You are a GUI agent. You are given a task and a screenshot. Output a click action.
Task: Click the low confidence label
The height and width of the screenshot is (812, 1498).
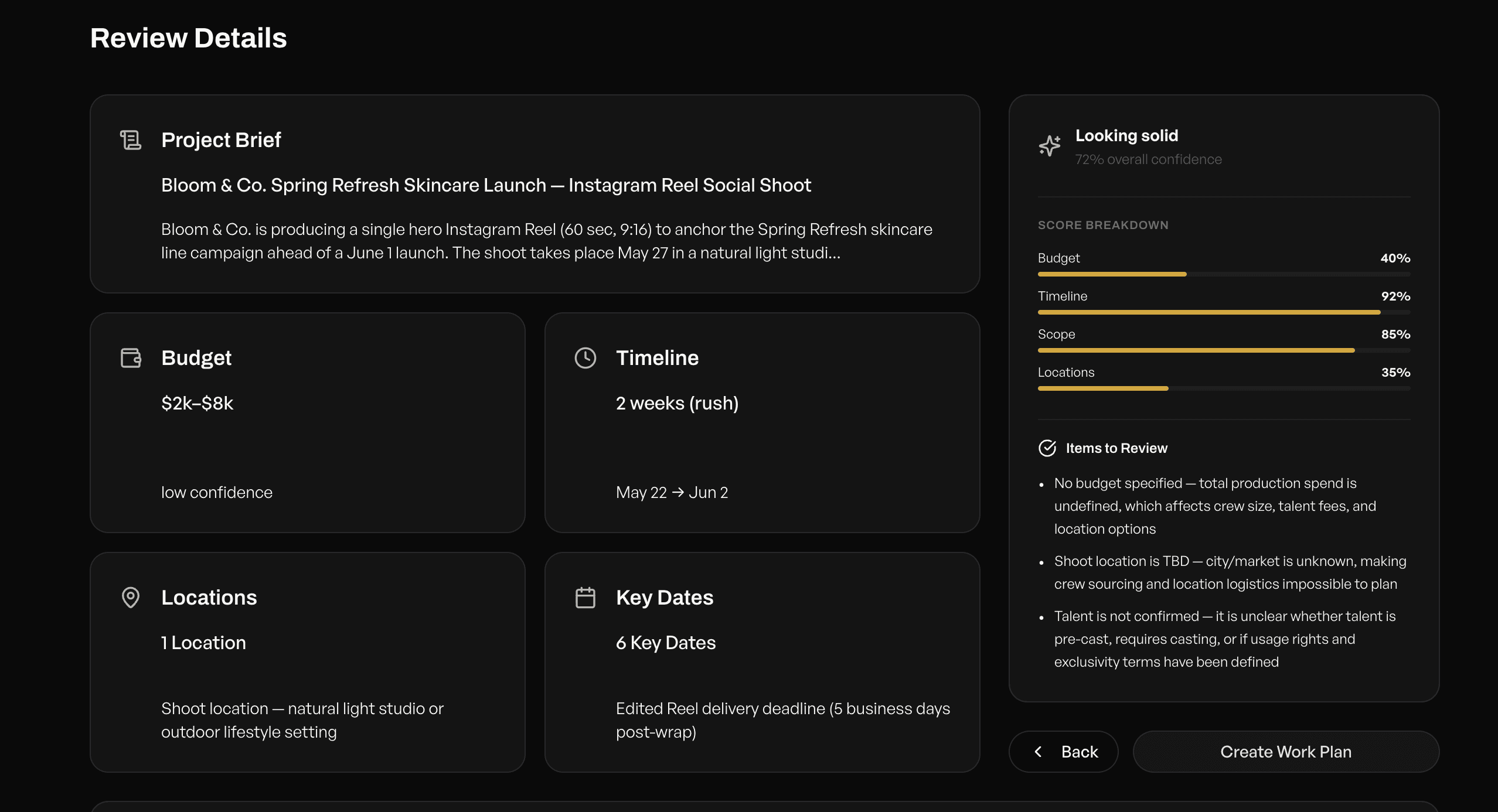217,492
